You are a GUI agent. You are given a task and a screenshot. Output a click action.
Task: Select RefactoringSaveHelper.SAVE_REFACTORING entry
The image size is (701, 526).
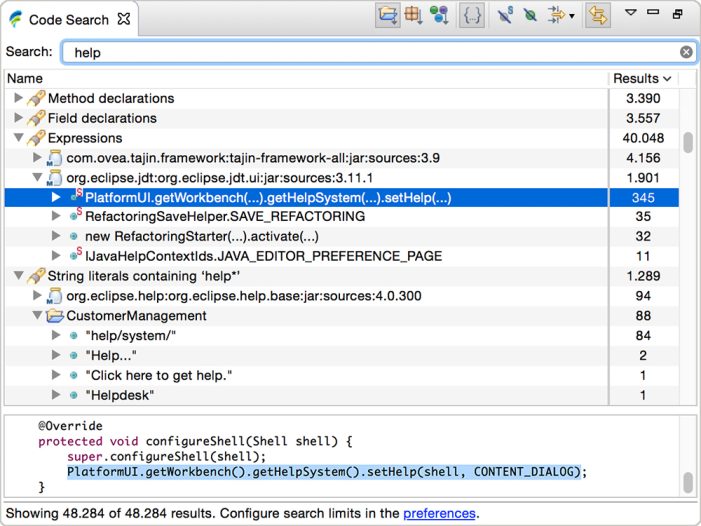(225, 217)
